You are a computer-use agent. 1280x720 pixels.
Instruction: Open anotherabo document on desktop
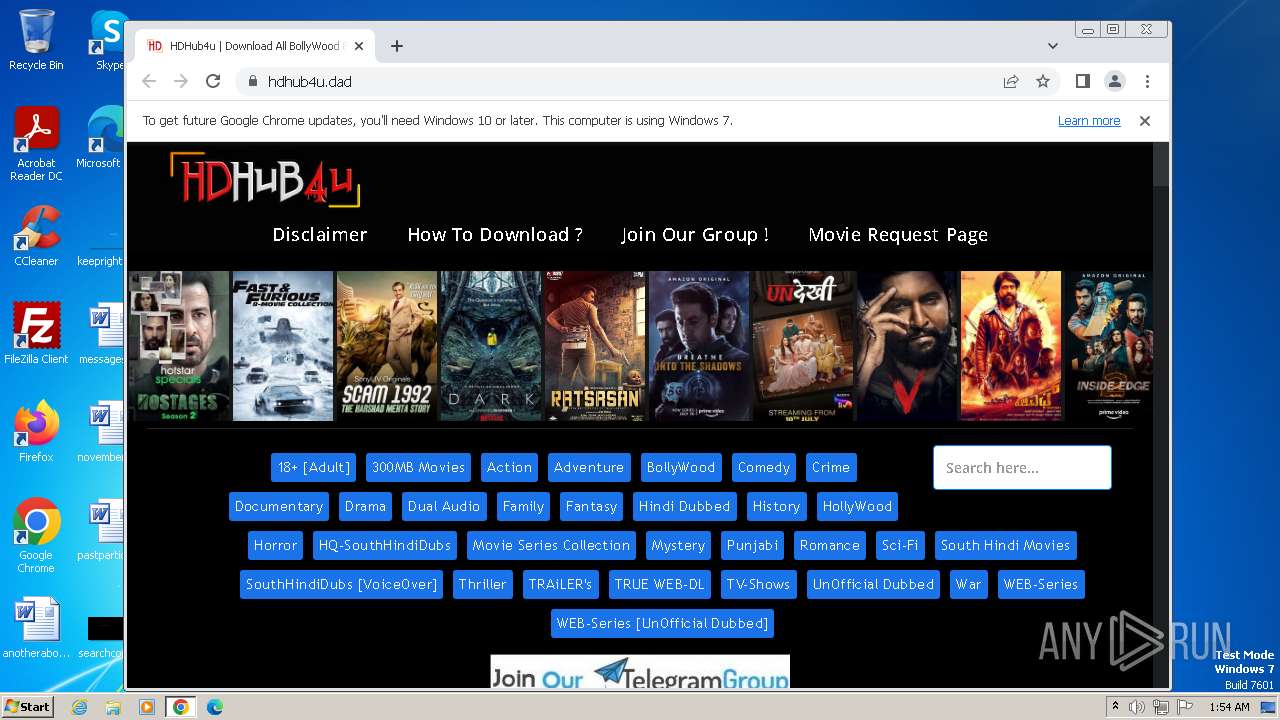(x=36, y=628)
